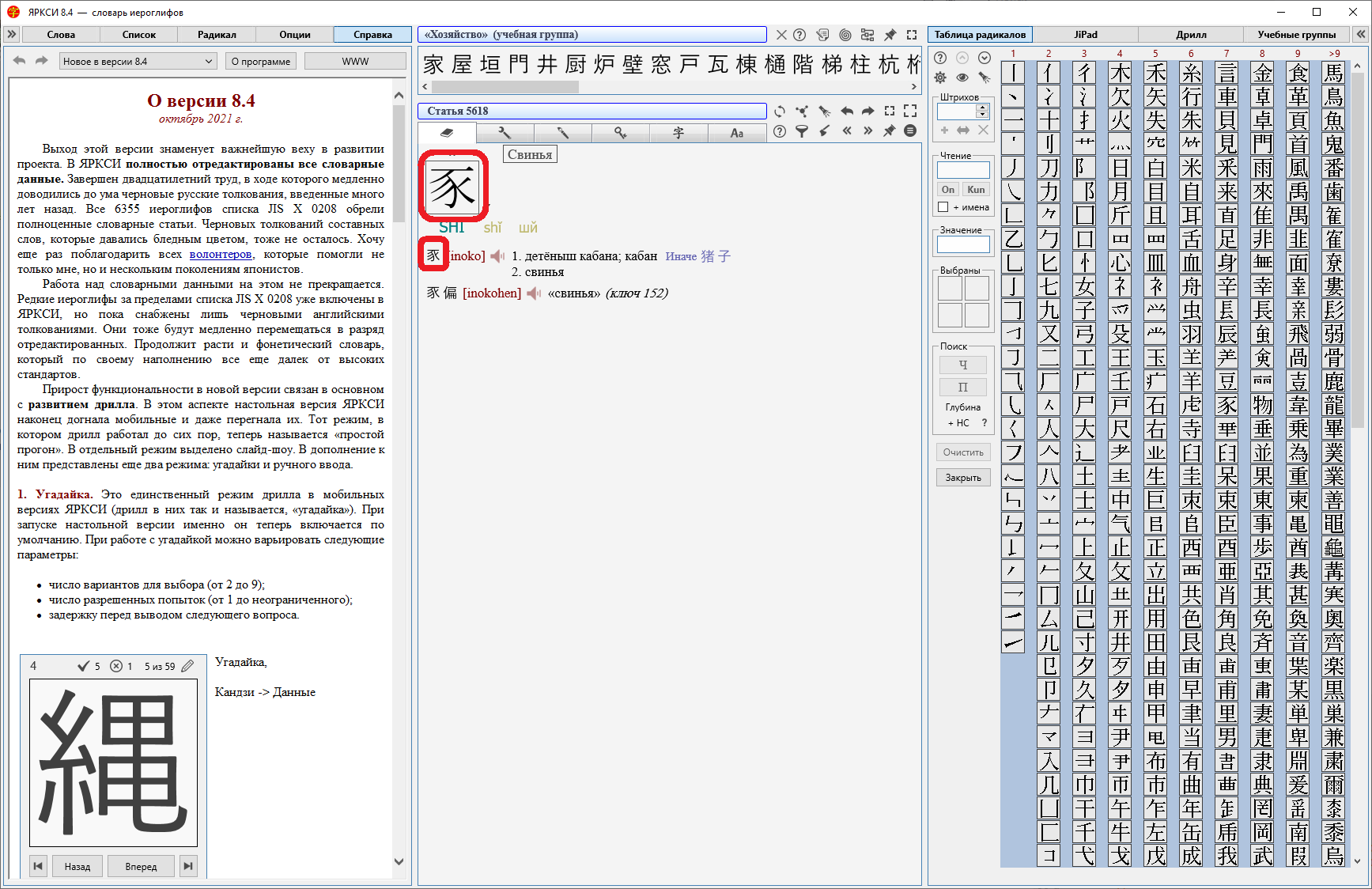Play audio for the inoko reading
This screenshot has width=1372, height=889.
click(497, 256)
